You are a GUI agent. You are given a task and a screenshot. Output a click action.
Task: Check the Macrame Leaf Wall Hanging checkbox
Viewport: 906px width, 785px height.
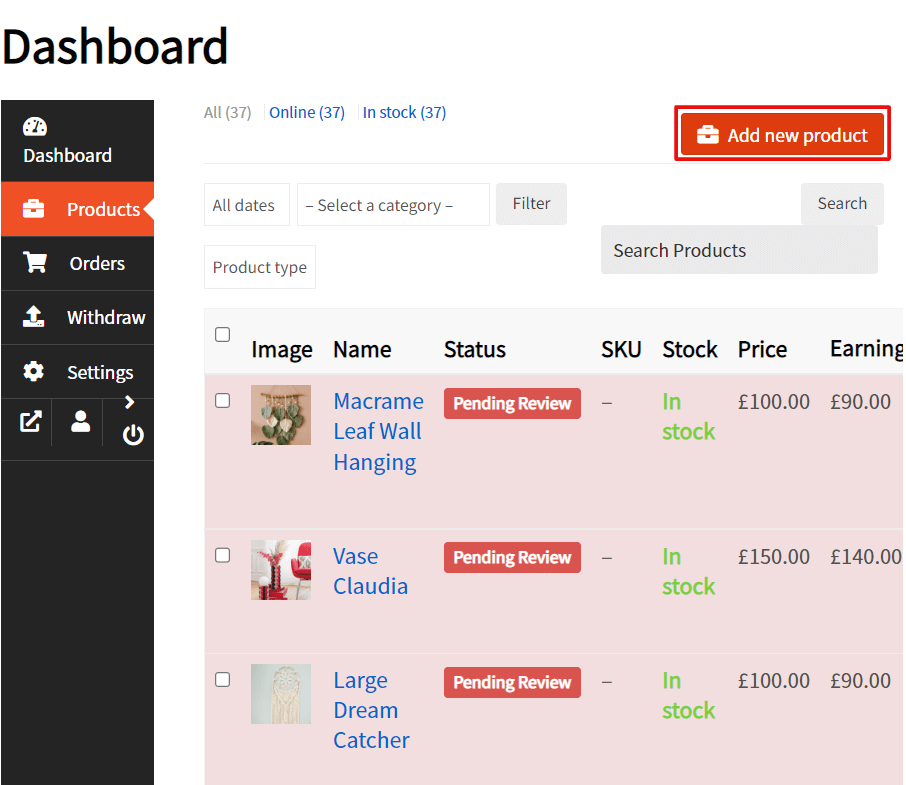click(222, 401)
